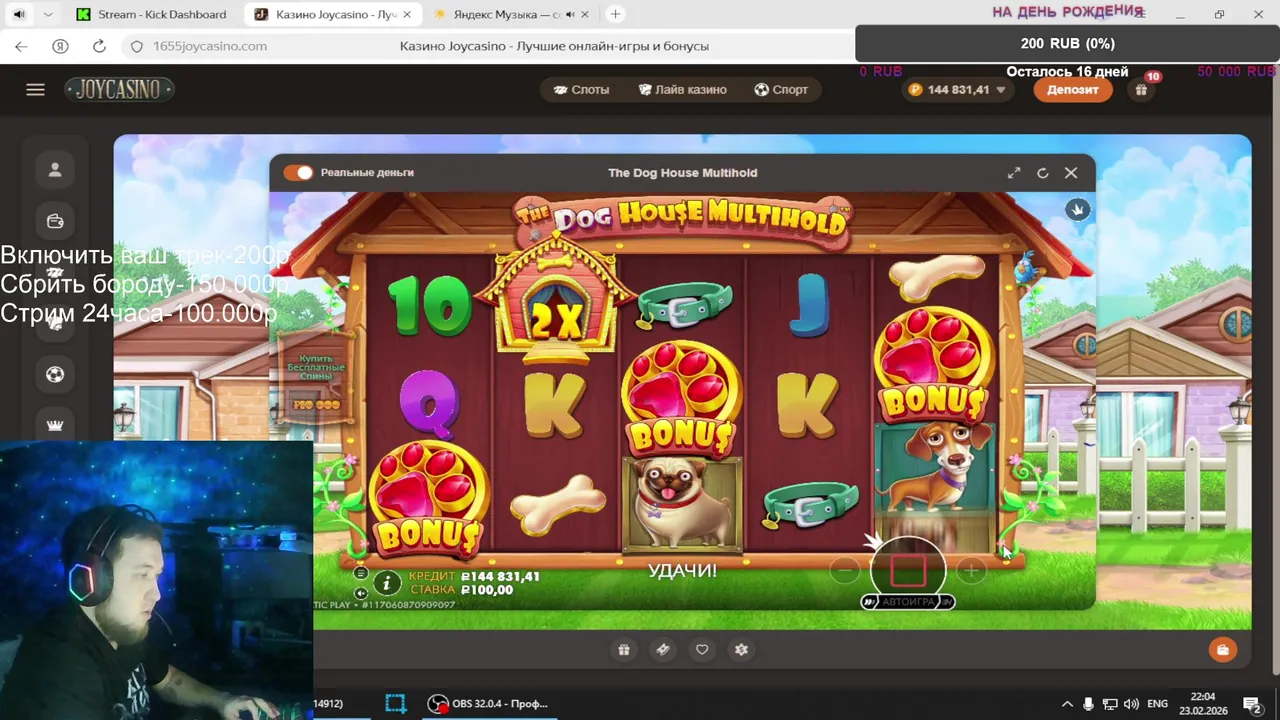Open OBS 32.0.4 in the taskbar
The width and height of the screenshot is (1280, 720).
(x=489, y=703)
